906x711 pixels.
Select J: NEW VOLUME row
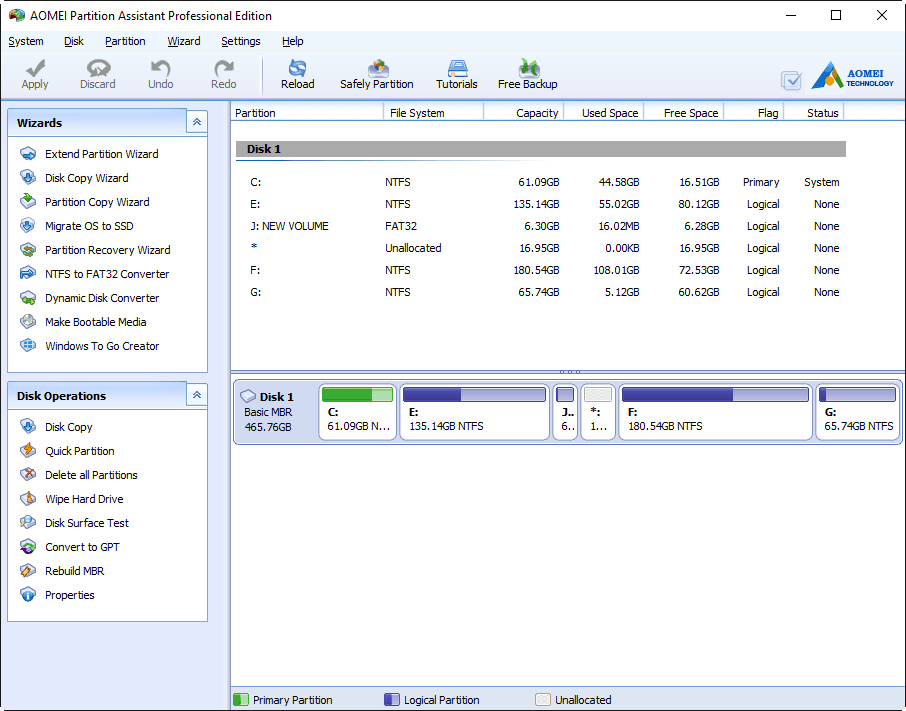(541, 226)
